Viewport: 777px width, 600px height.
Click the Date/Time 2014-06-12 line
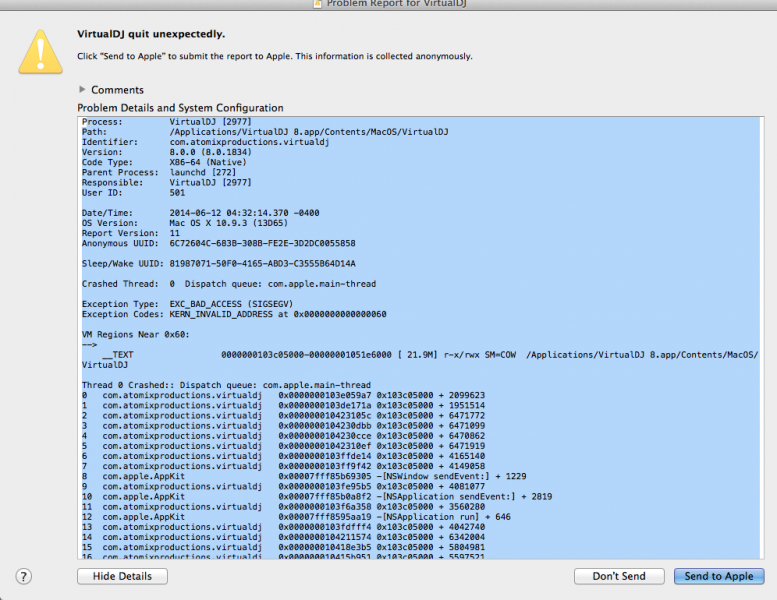pyautogui.click(x=201, y=213)
